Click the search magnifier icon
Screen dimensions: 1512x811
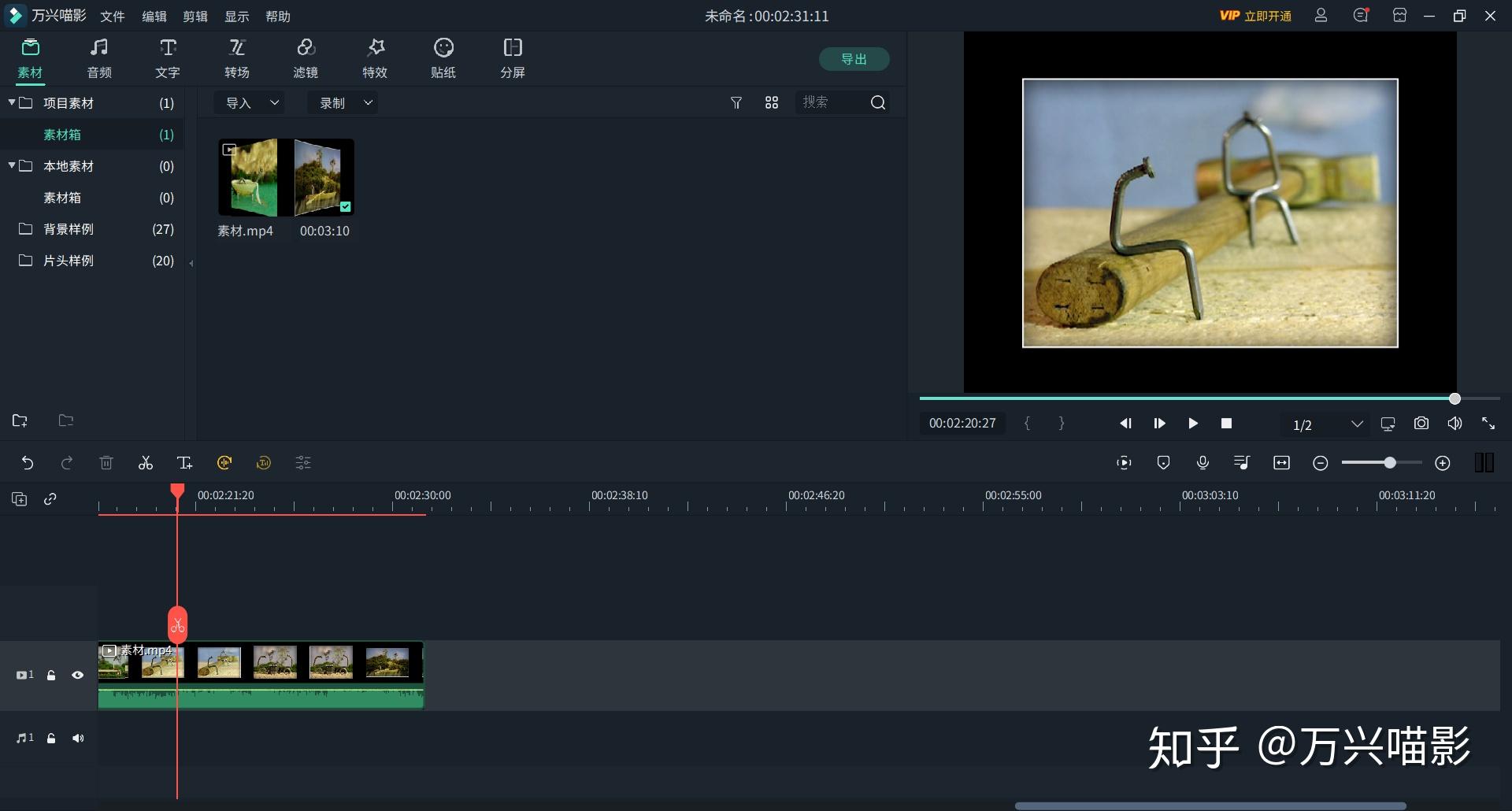(x=878, y=102)
